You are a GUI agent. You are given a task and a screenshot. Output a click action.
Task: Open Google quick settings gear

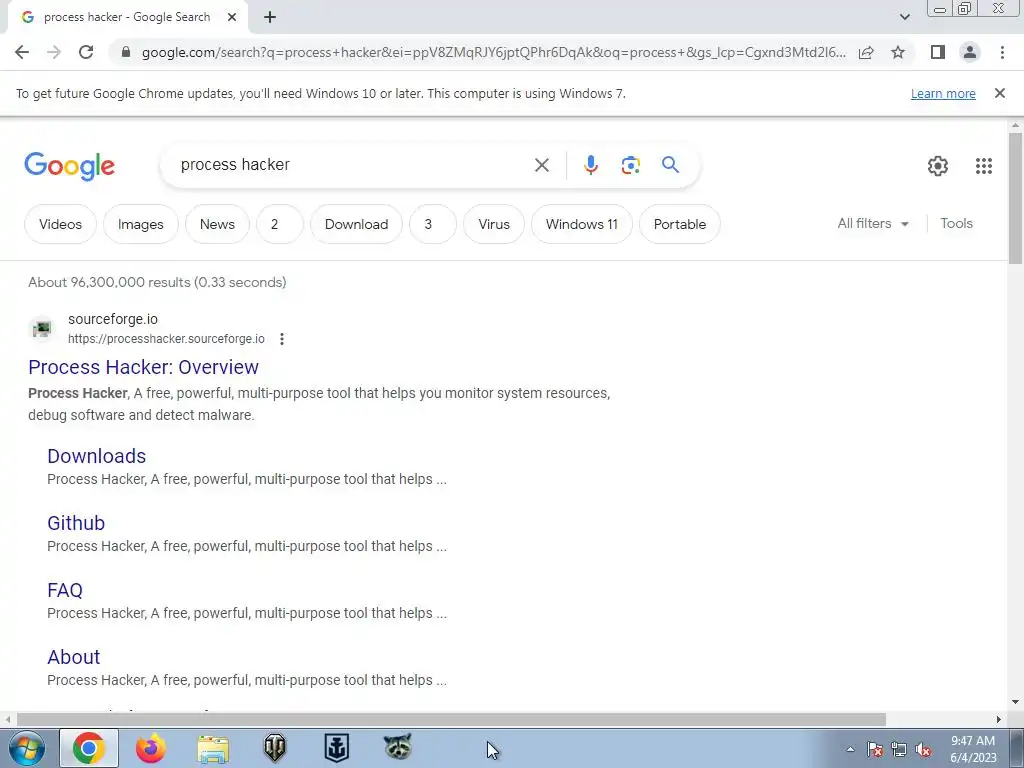938,166
